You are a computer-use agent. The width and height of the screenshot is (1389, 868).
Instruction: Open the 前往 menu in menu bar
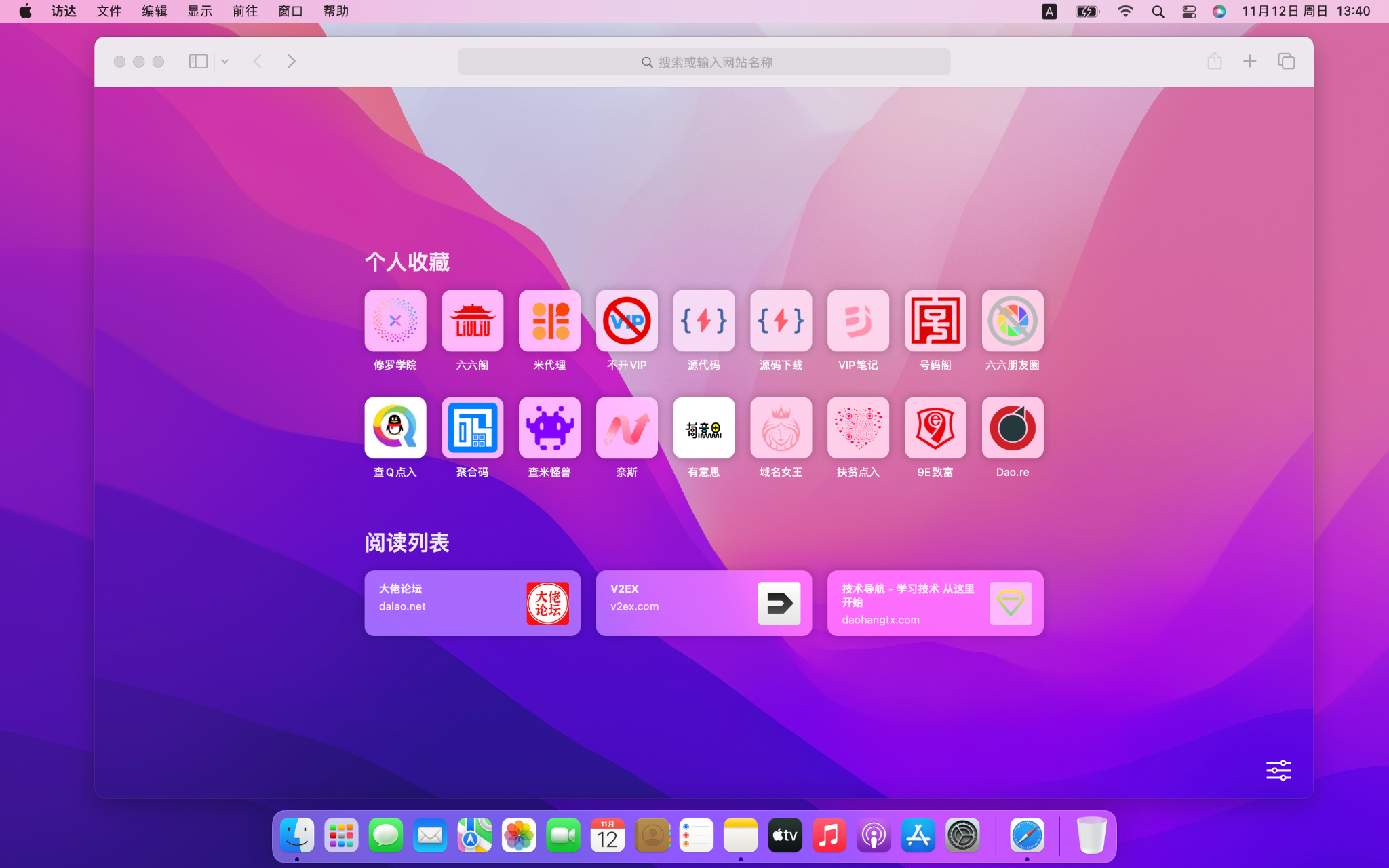[244, 12]
